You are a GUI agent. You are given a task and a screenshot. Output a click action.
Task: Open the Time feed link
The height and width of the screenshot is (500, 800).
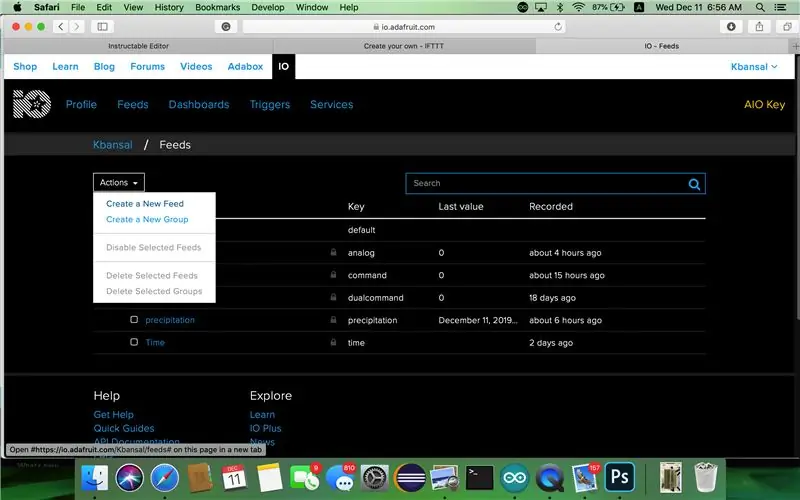pyautogui.click(x=155, y=342)
